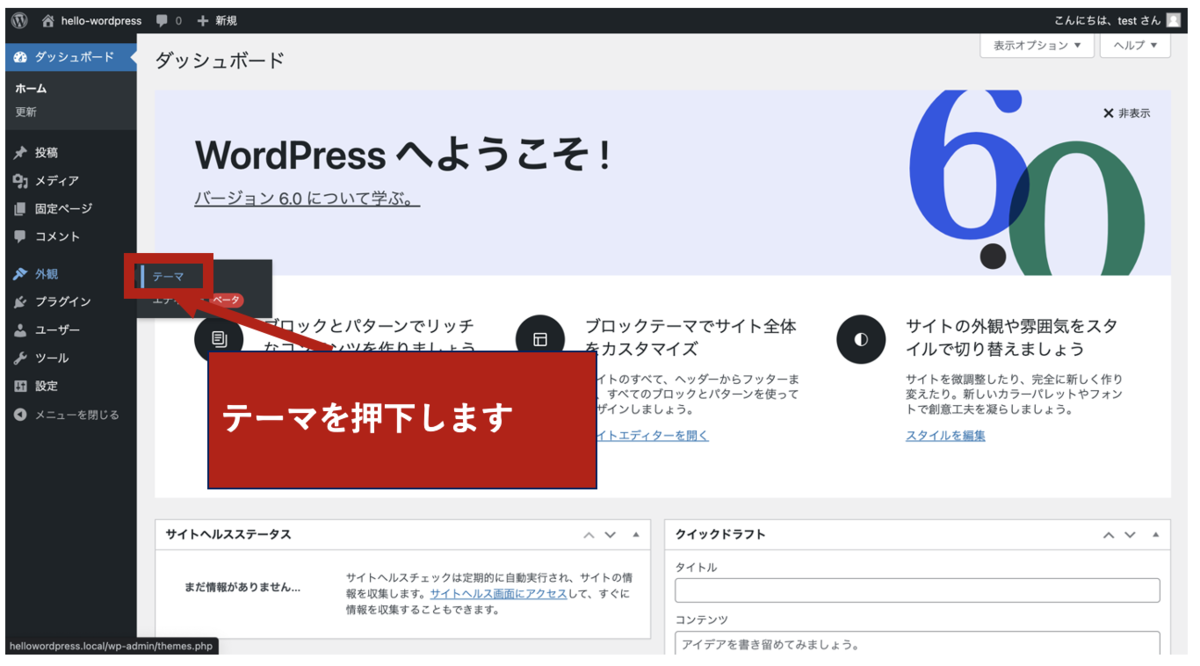This screenshot has width=1200, height=666.
Task: Open the こんにちは、test さん account menu
Action: tap(1117, 21)
